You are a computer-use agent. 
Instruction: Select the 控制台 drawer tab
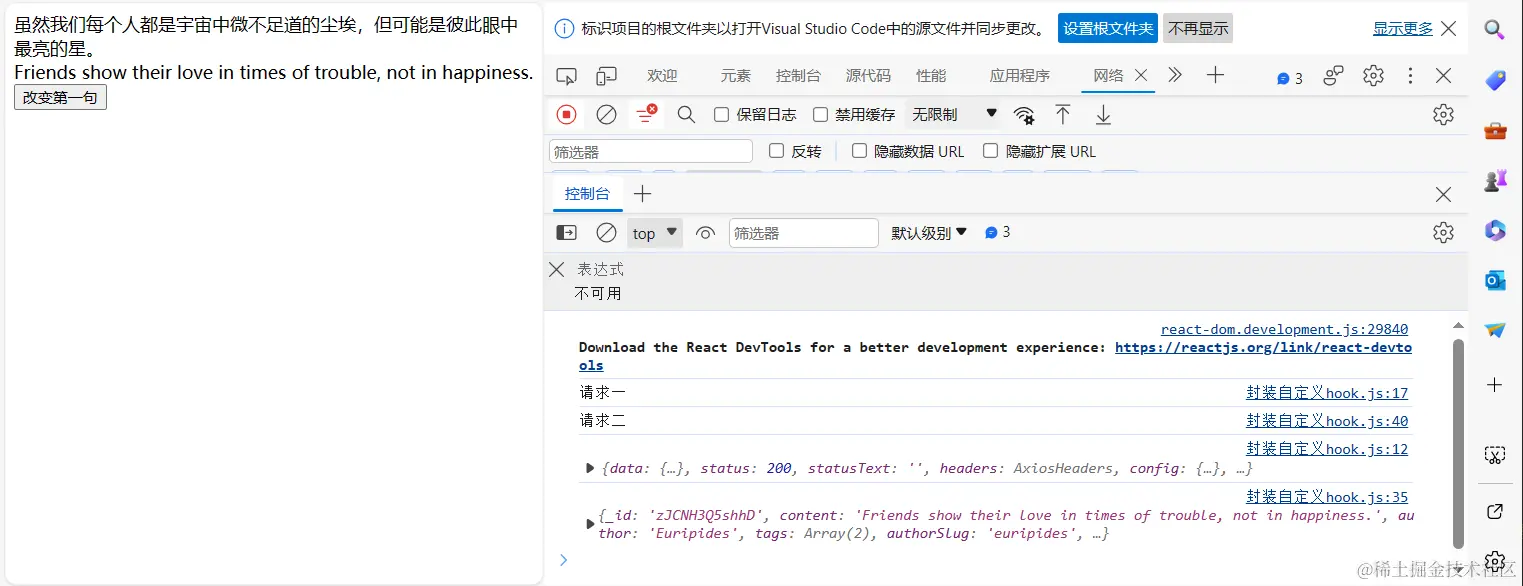coord(587,194)
